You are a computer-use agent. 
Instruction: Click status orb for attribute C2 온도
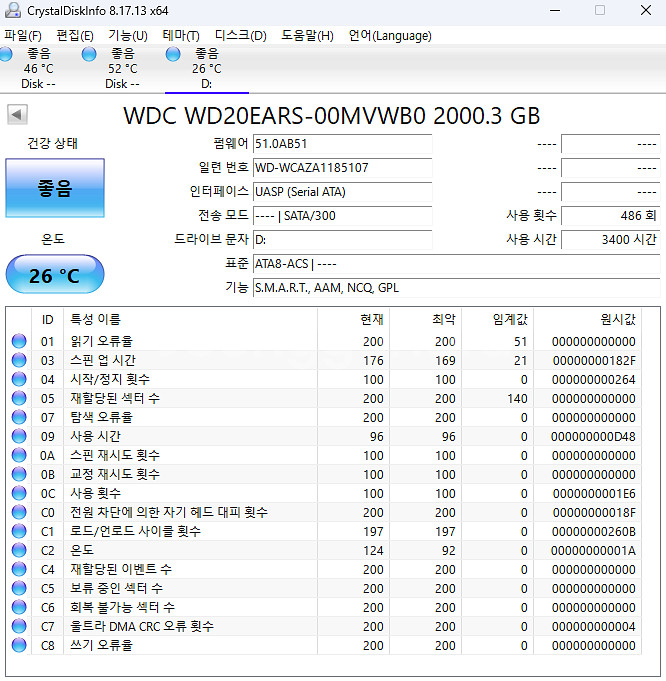click(19, 550)
